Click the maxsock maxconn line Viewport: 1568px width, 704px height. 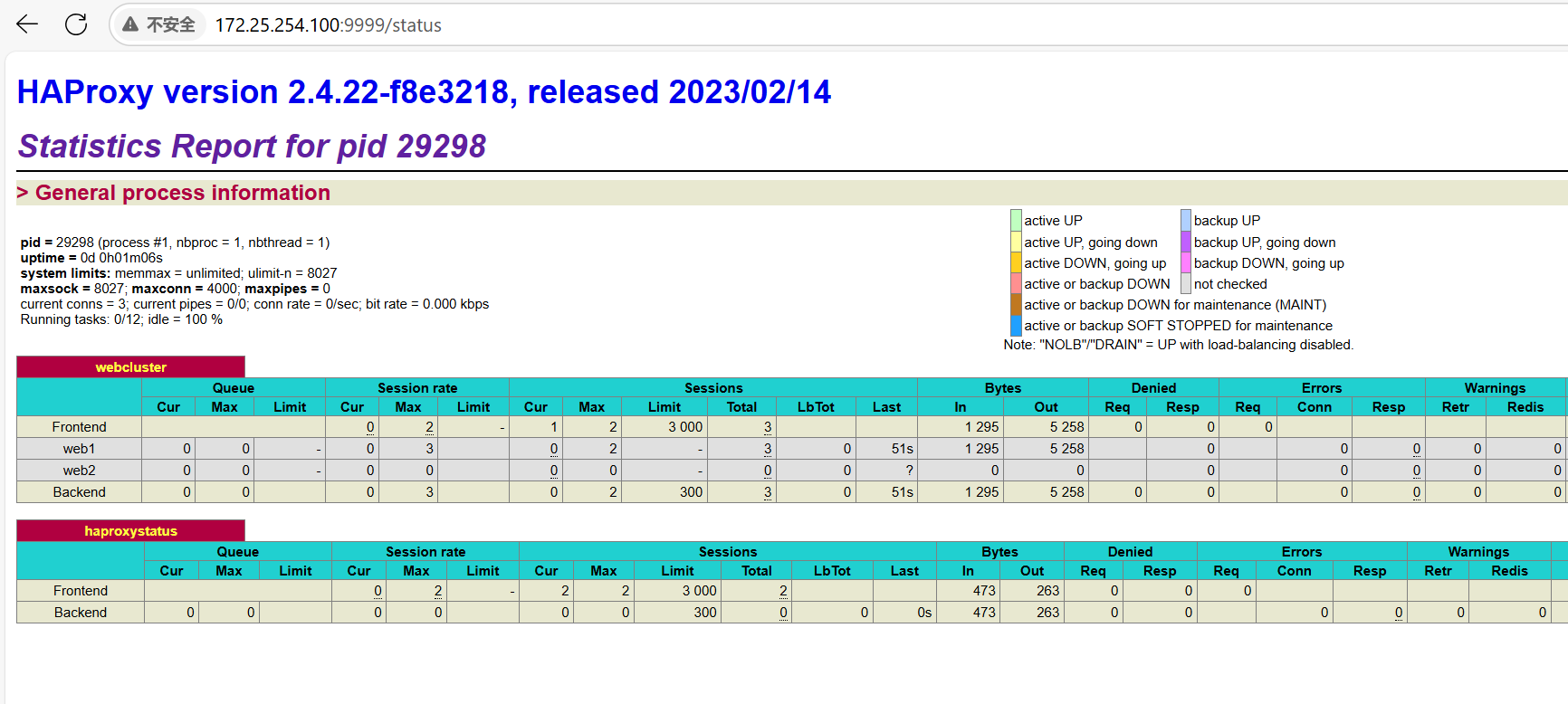point(176,289)
